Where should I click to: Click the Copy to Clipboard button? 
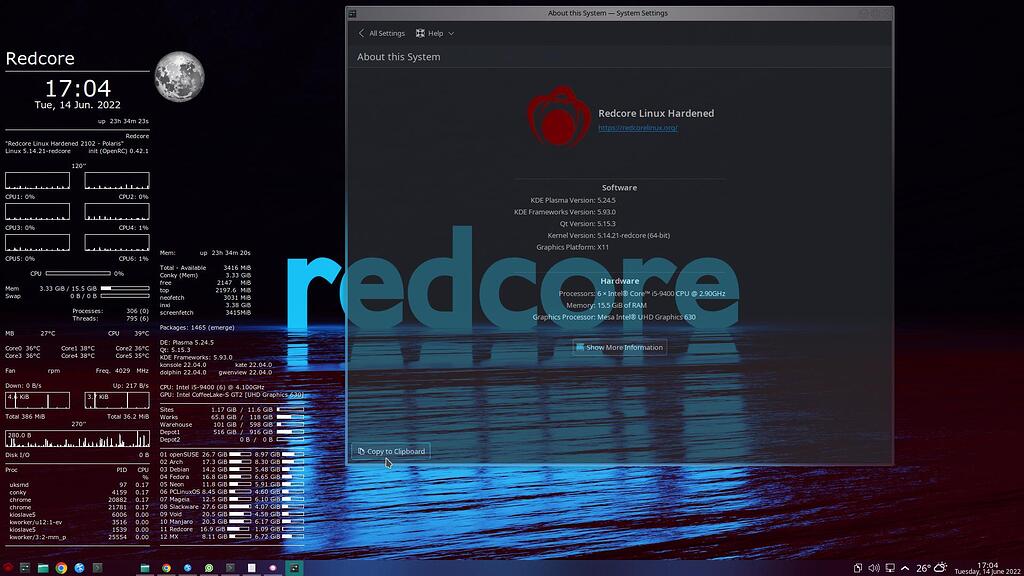pos(391,451)
